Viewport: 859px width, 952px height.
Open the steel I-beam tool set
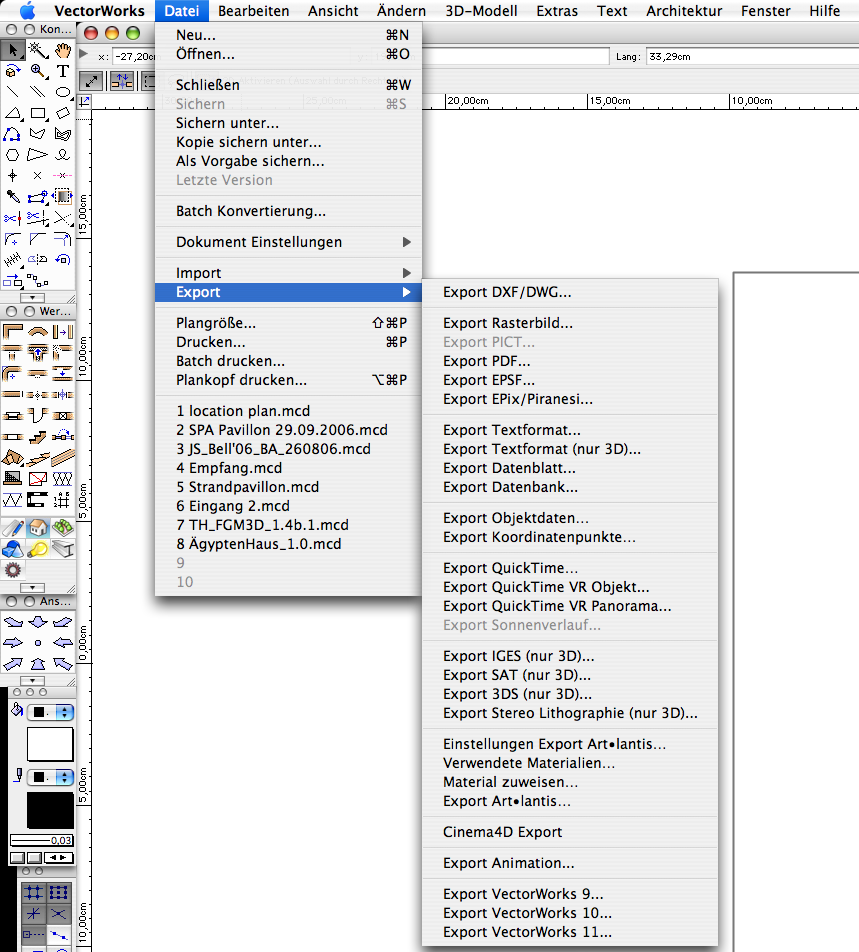(x=63, y=549)
